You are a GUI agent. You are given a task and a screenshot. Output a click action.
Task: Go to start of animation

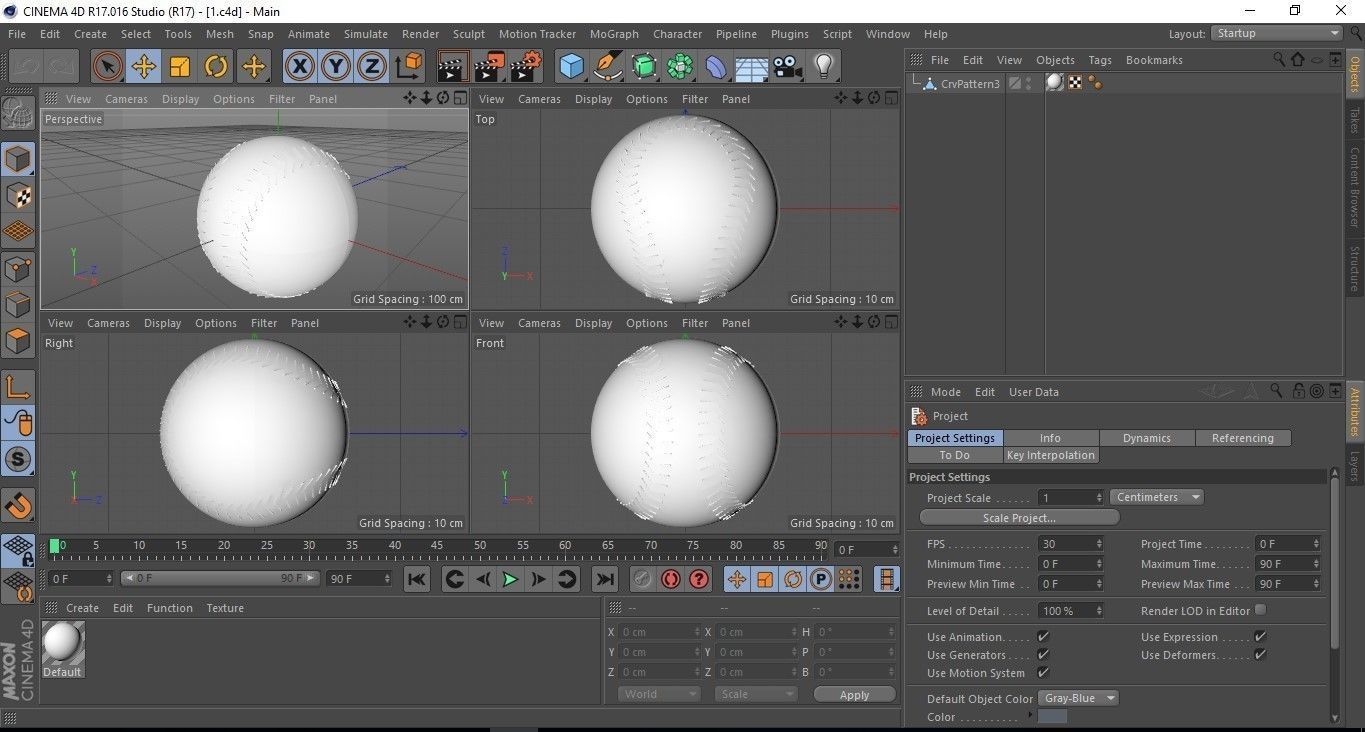click(417, 579)
